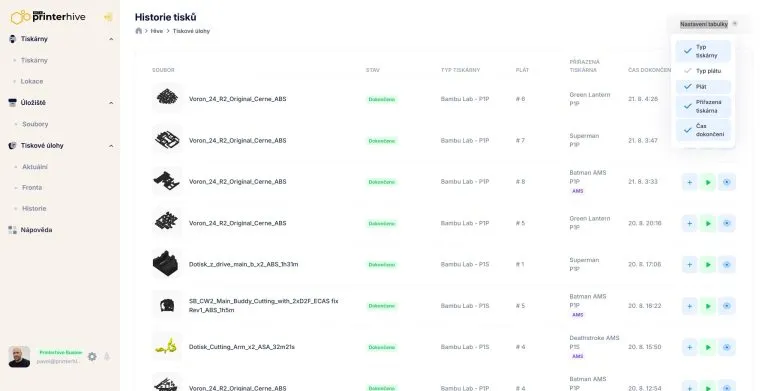Click the plus icon in Dotisk_z_drive_main_b row
This screenshot has height=391, width=768.
point(689,265)
